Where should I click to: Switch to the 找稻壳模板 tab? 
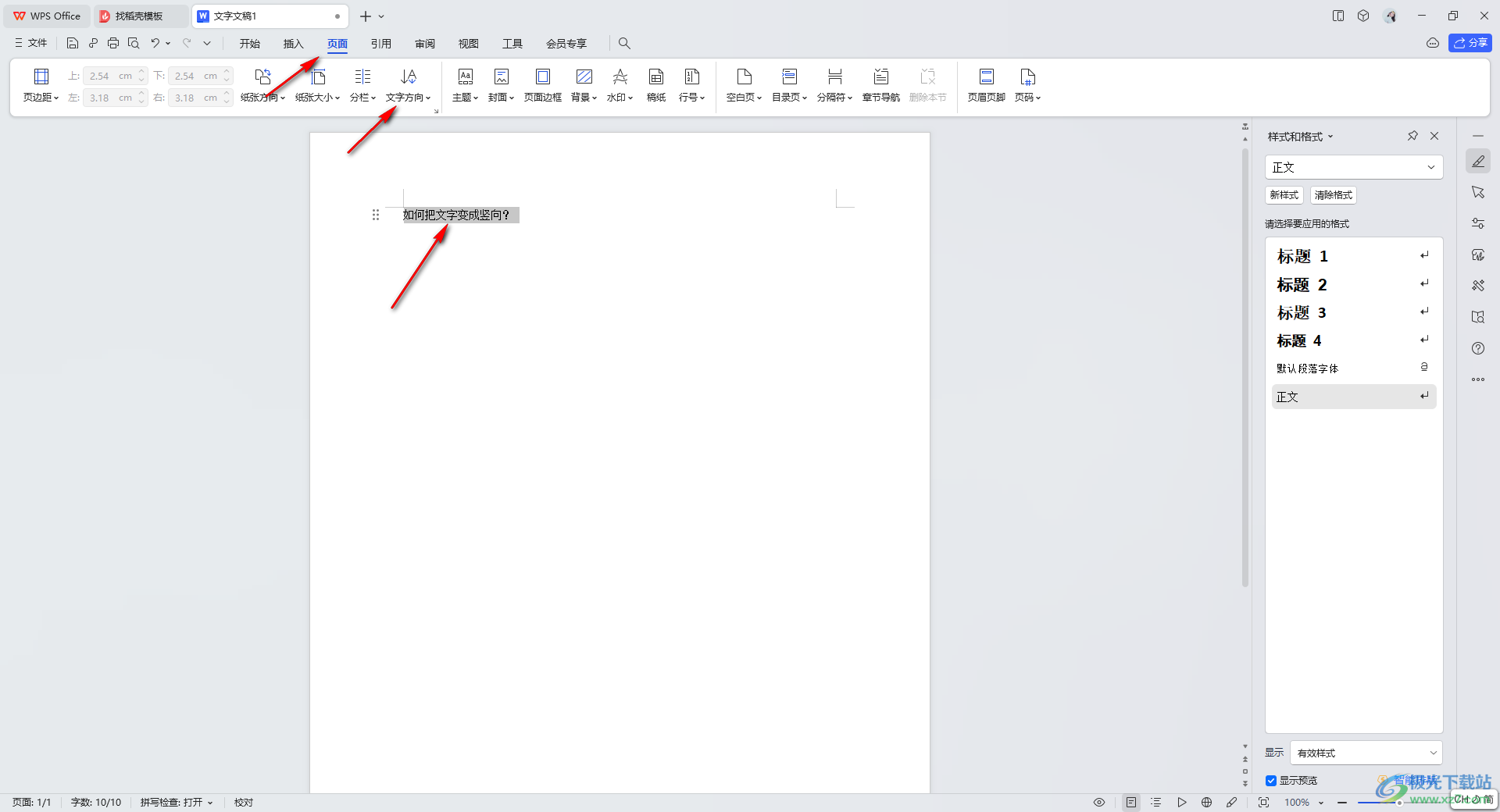[x=139, y=16]
